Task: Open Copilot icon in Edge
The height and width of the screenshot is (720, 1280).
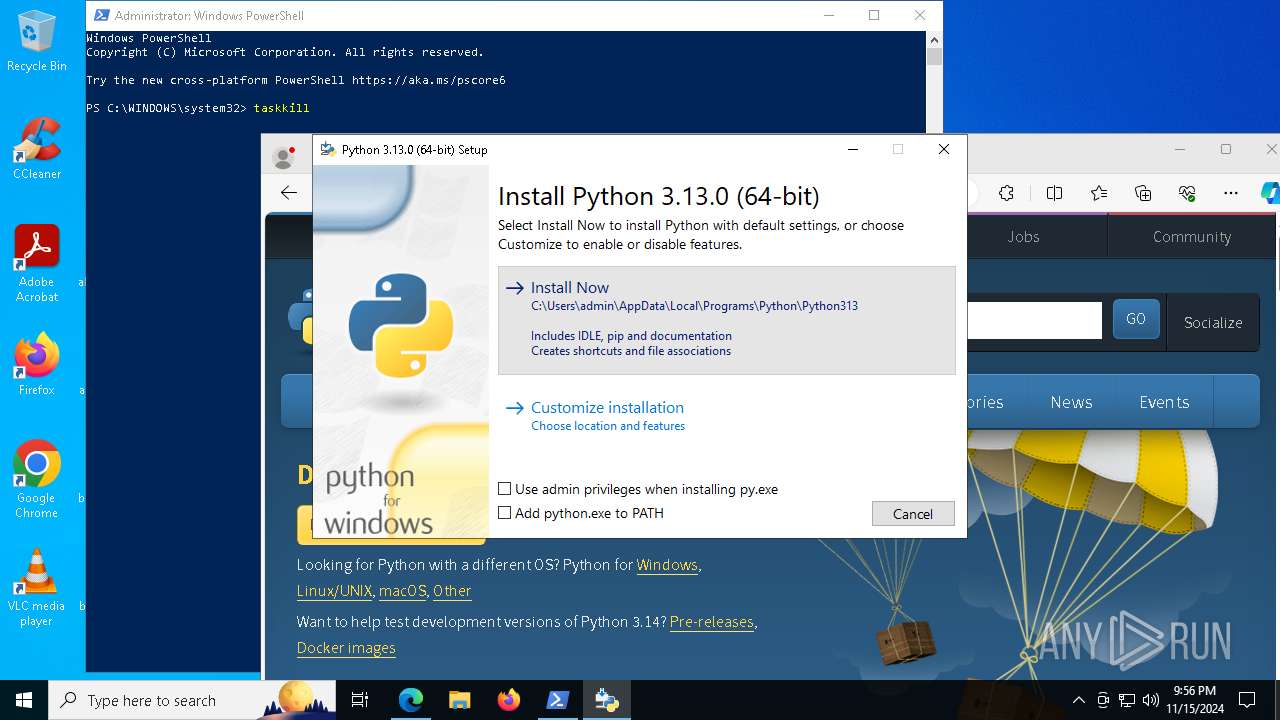Action: coord(1270,193)
